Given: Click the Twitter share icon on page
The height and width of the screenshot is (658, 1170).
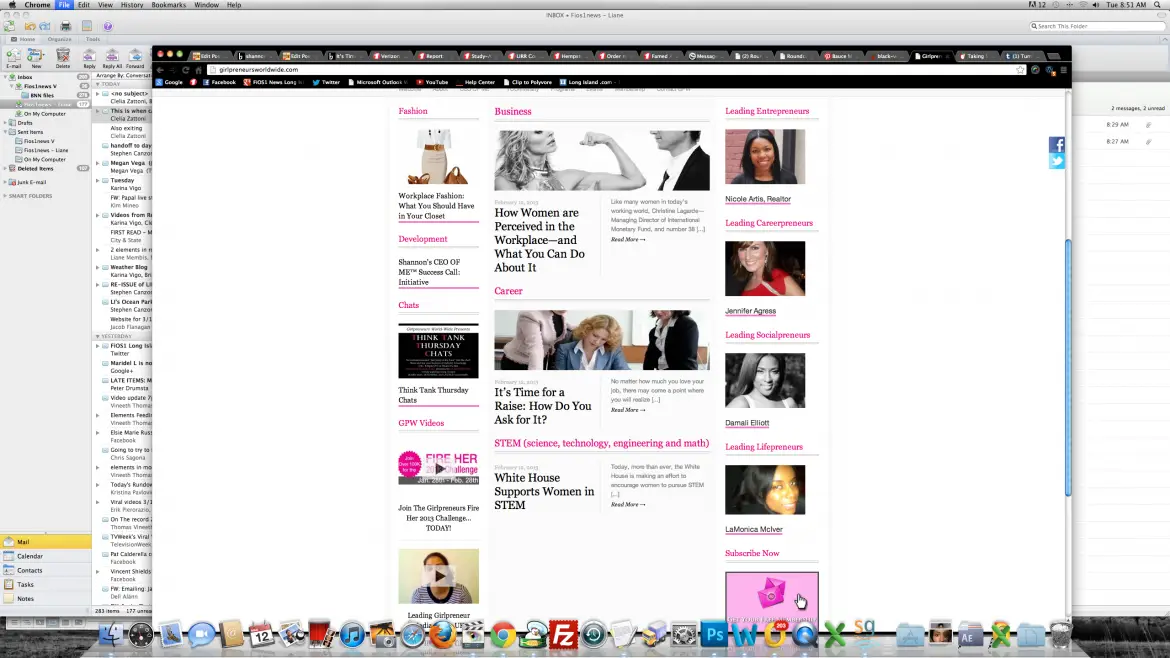Looking at the screenshot, I should pyautogui.click(x=1057, y=161).
